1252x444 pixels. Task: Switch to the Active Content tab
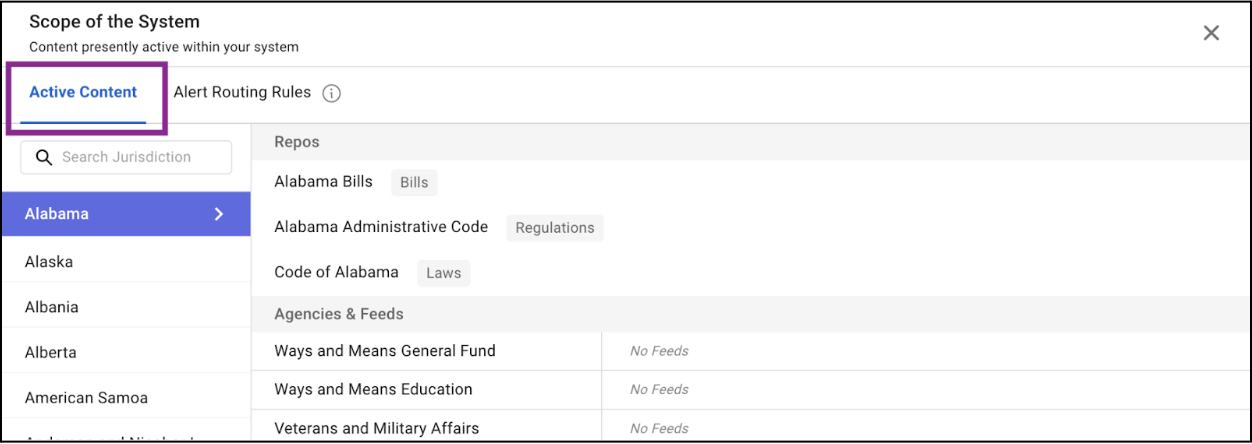coord(83,92)
